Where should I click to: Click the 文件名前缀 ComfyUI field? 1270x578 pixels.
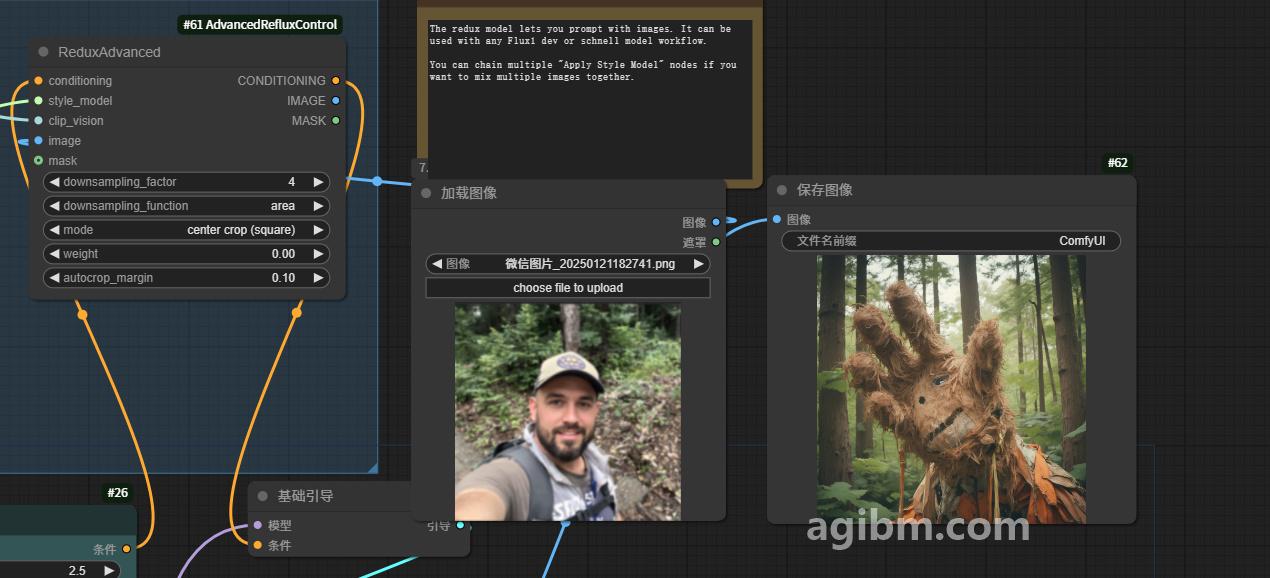click(951, 241)
